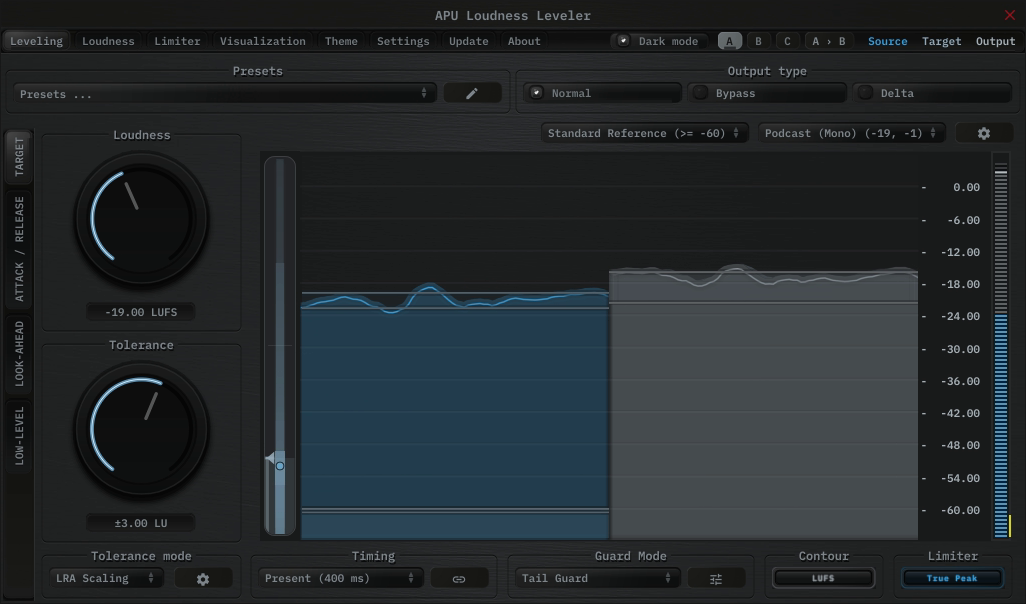This screenshot has height=604, width=1026.
Task: Open the reference display settings gear
Action: (984, 132)
